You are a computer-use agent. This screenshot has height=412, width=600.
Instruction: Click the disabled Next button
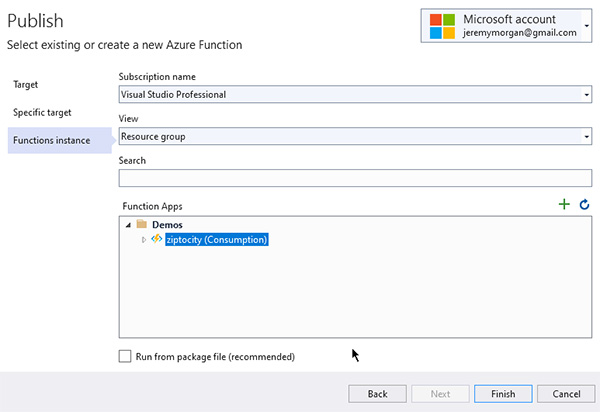click(440, 394)
